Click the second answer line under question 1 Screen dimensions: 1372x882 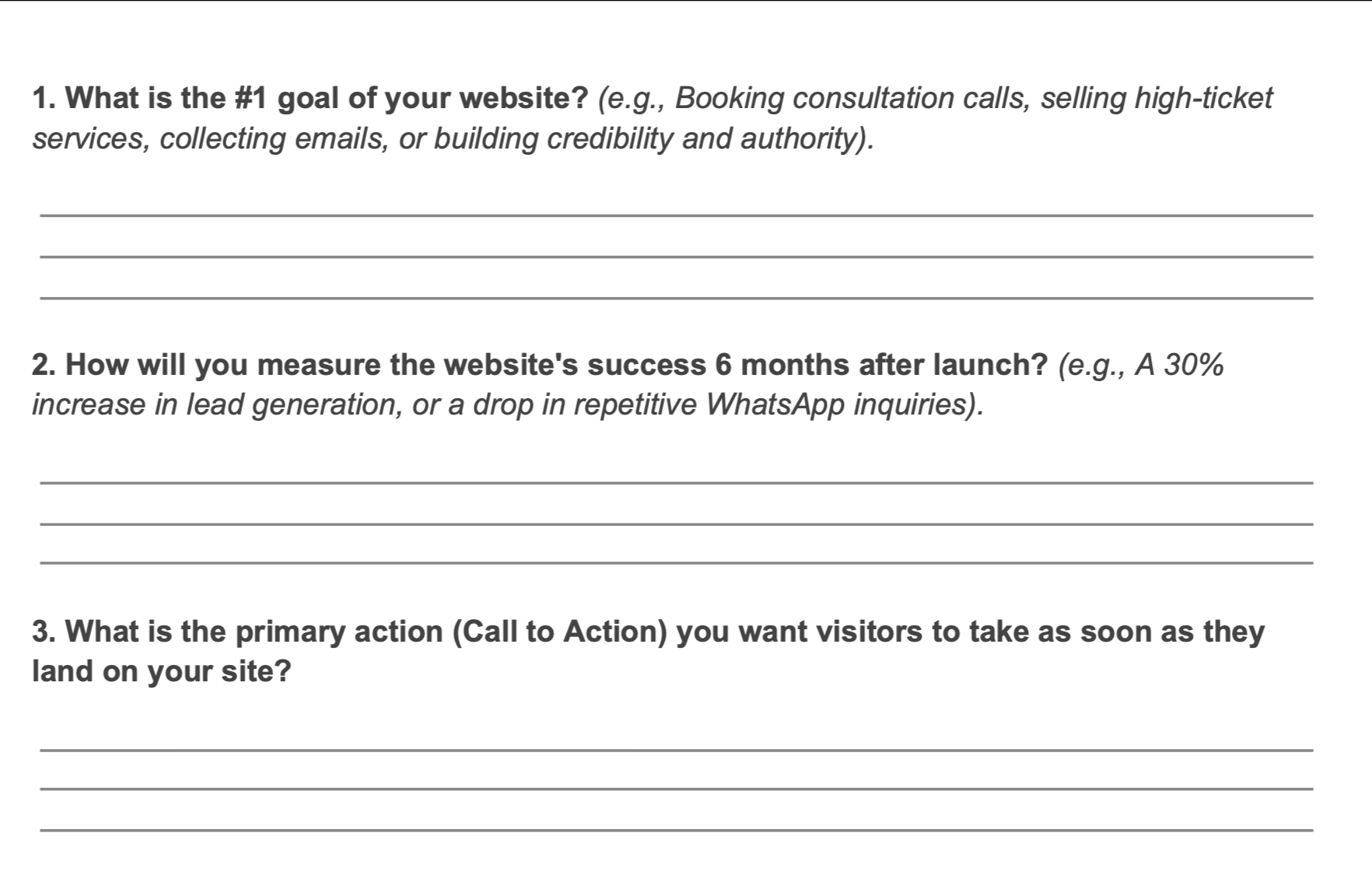(x=675, y=256)
